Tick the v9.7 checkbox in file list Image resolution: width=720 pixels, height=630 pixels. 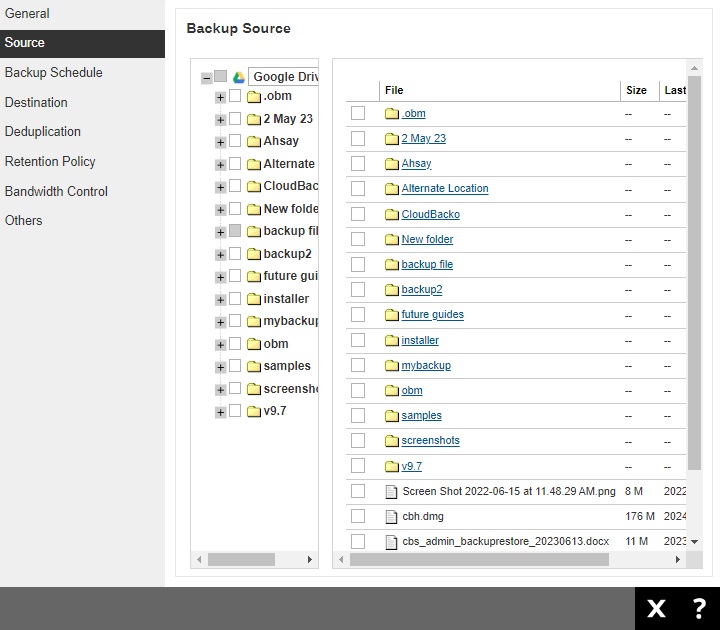(x=358, y=466)
